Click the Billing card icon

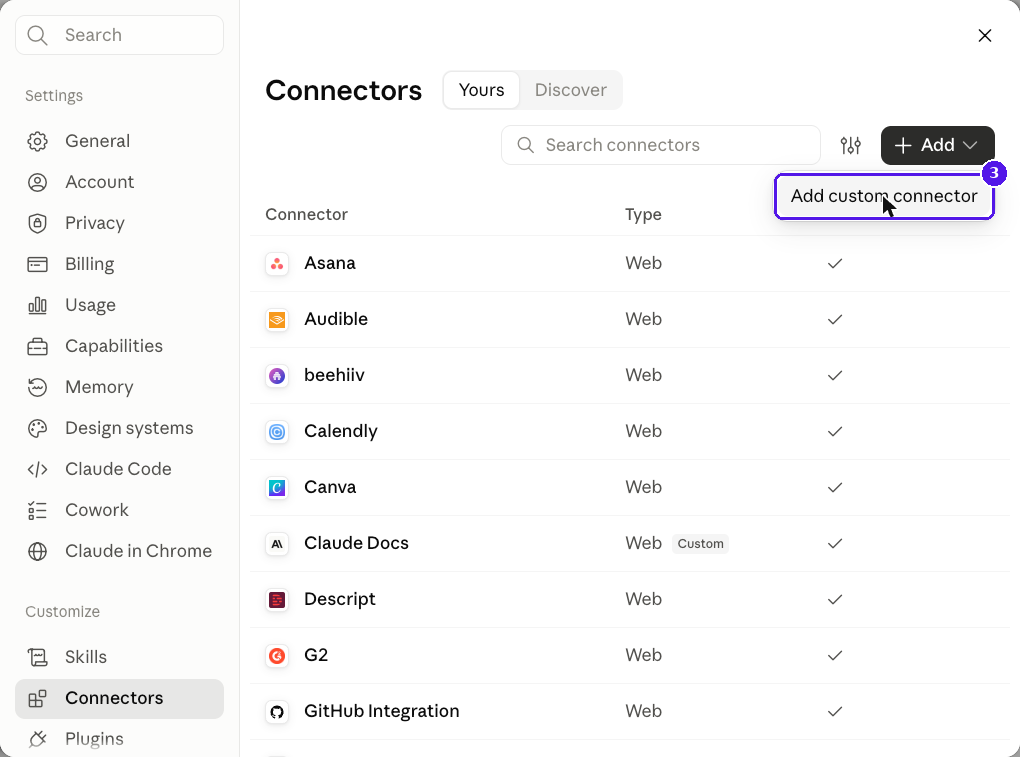tap(38, 264)
